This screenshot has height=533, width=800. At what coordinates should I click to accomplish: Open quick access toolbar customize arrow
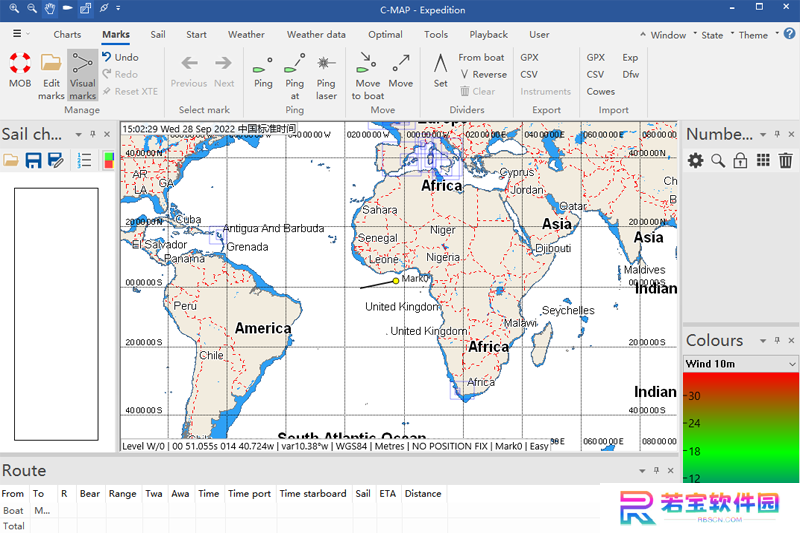(118, 8)
